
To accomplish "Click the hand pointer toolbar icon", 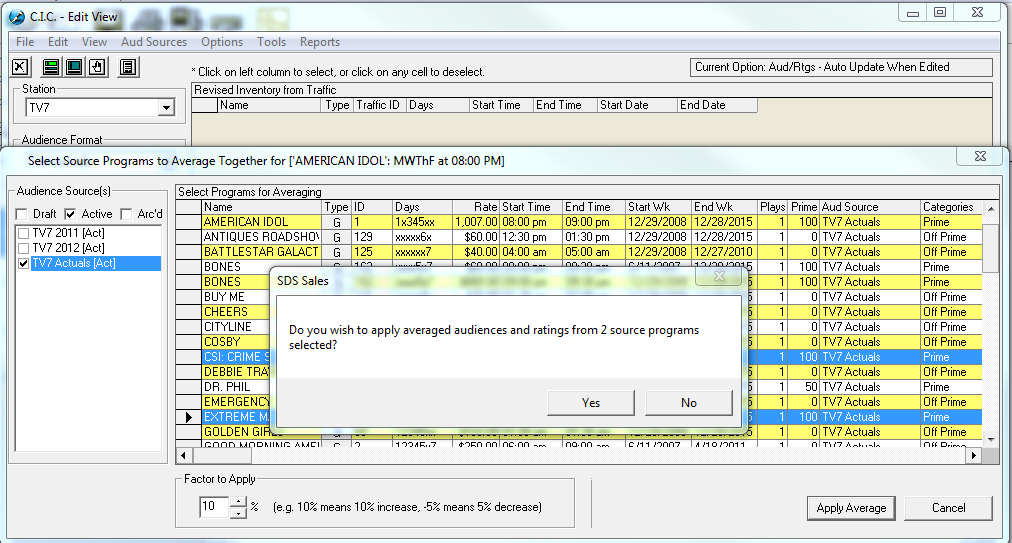I will [97, 67].
